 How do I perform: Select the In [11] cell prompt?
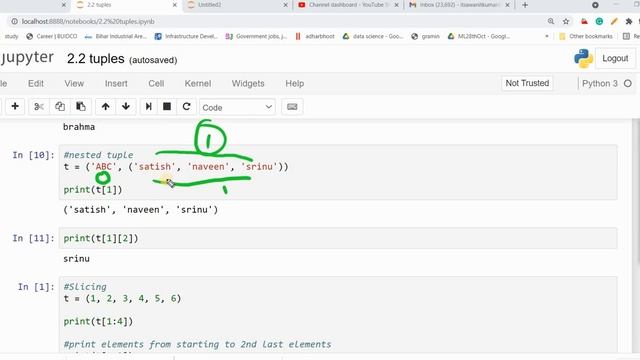[33, 238]
